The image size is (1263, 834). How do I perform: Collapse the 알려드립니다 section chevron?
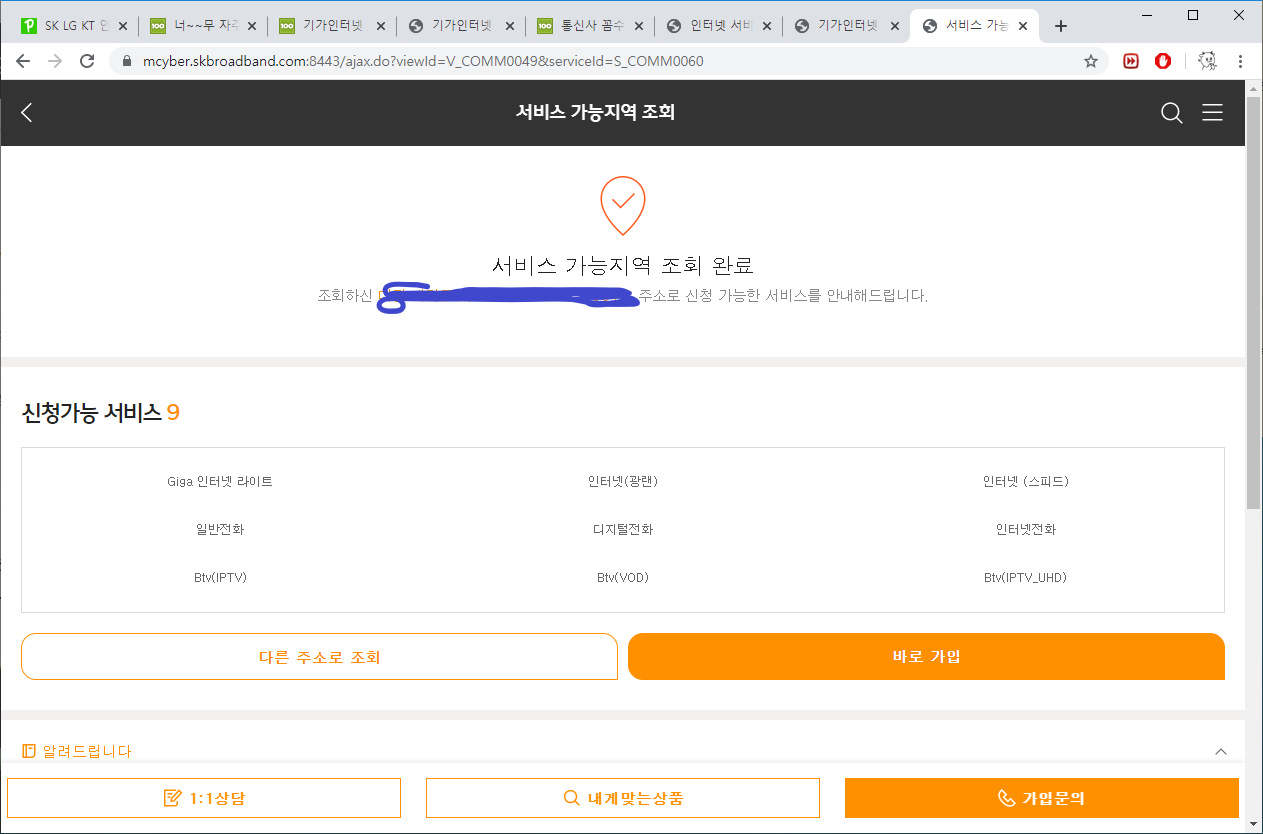1219,749
